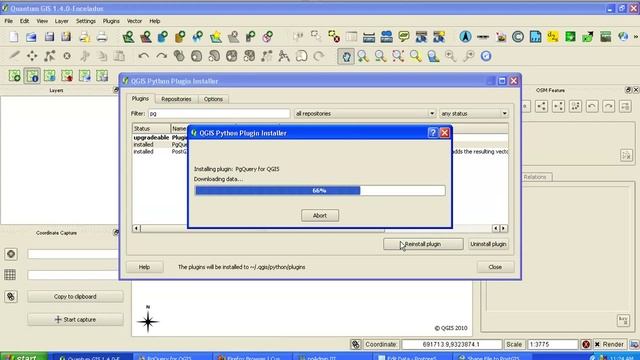Click the Deselect Features icon
This screenshot has height=360, width=640.
tap(333, 37)
